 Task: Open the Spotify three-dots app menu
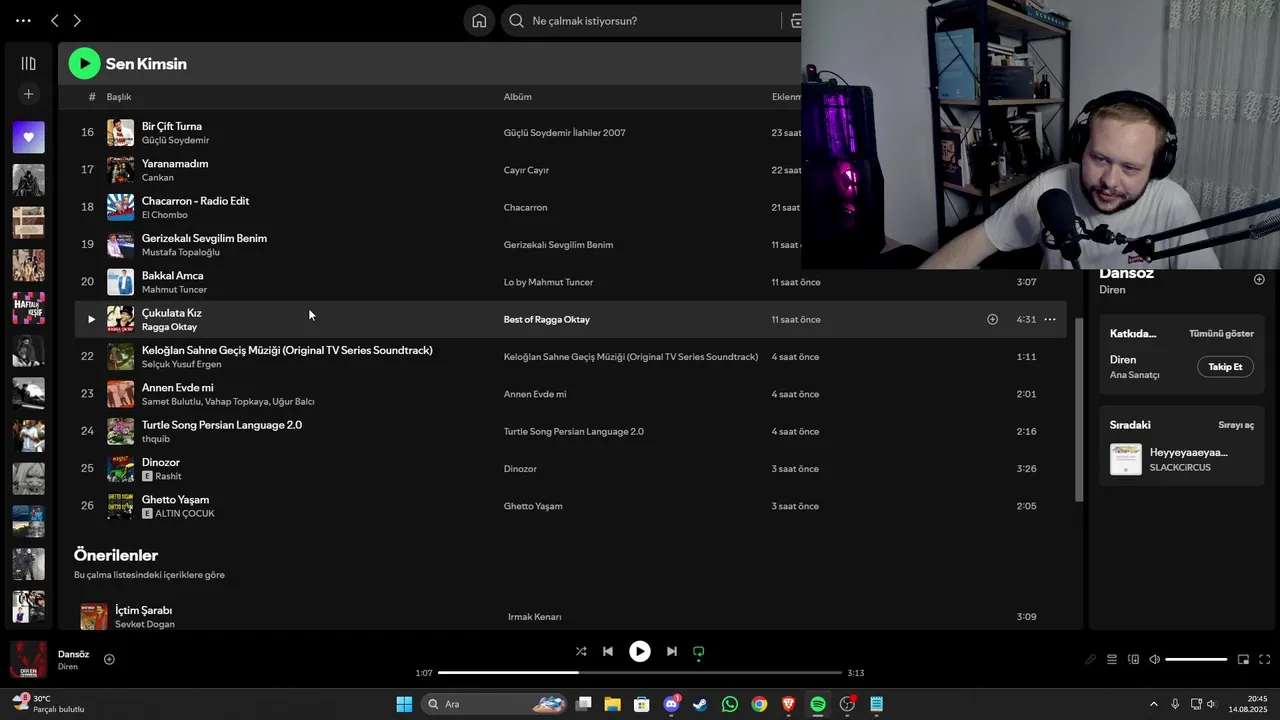click(x=23, y=21)
